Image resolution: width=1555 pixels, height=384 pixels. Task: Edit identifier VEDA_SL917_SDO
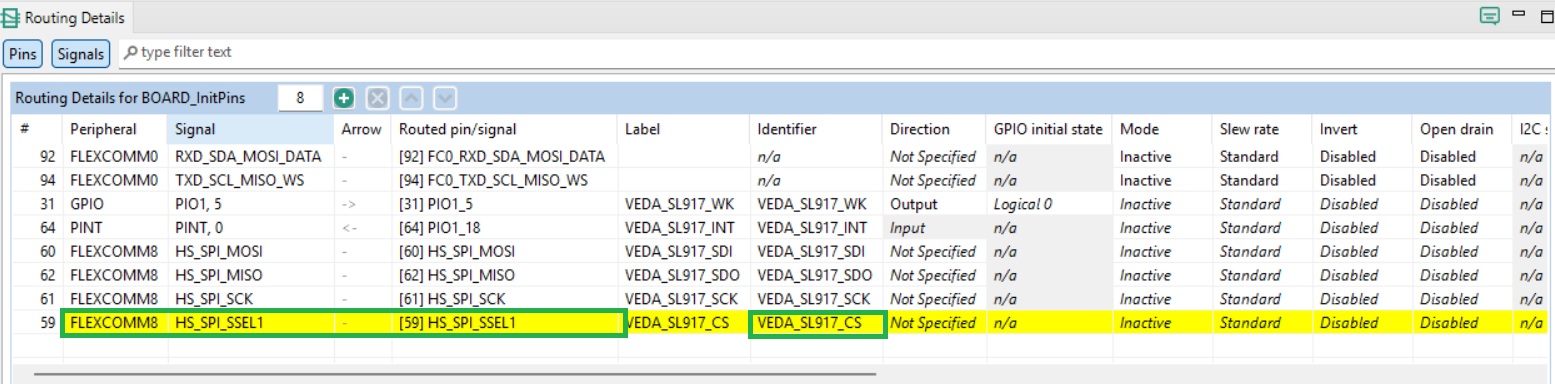(816, 276)
